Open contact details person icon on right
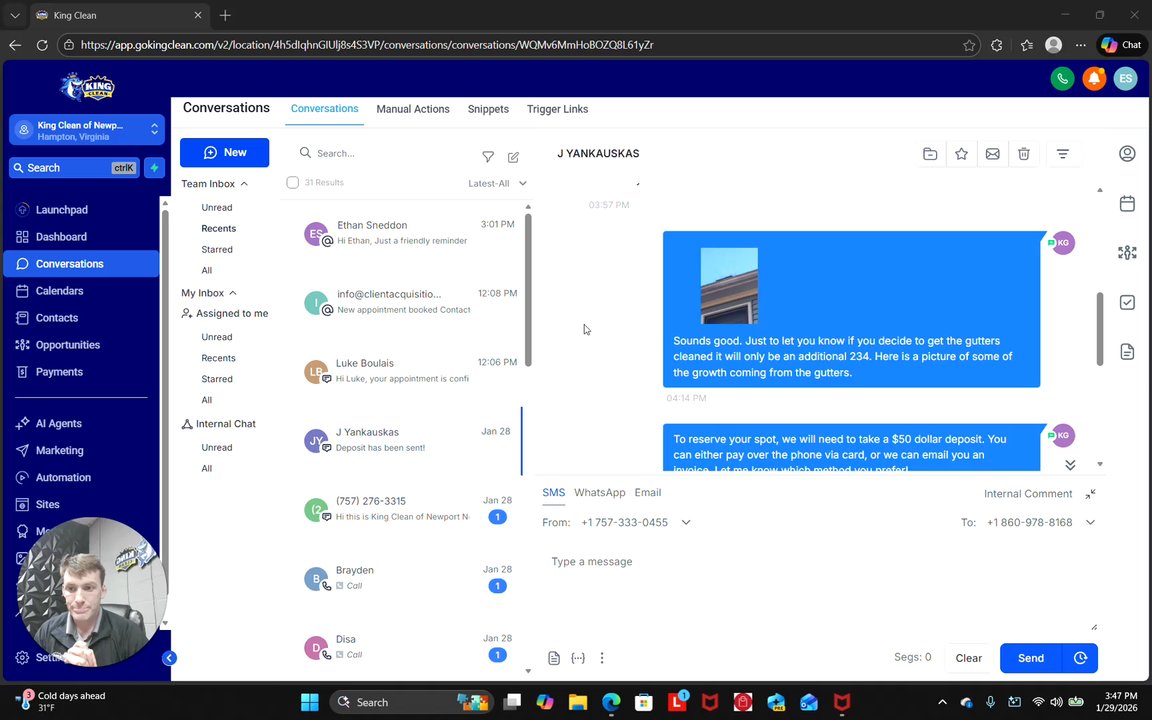Image resolution: width=1152 pixels, height=720 pixels. pyautogui.click(x=1127, y=154)
